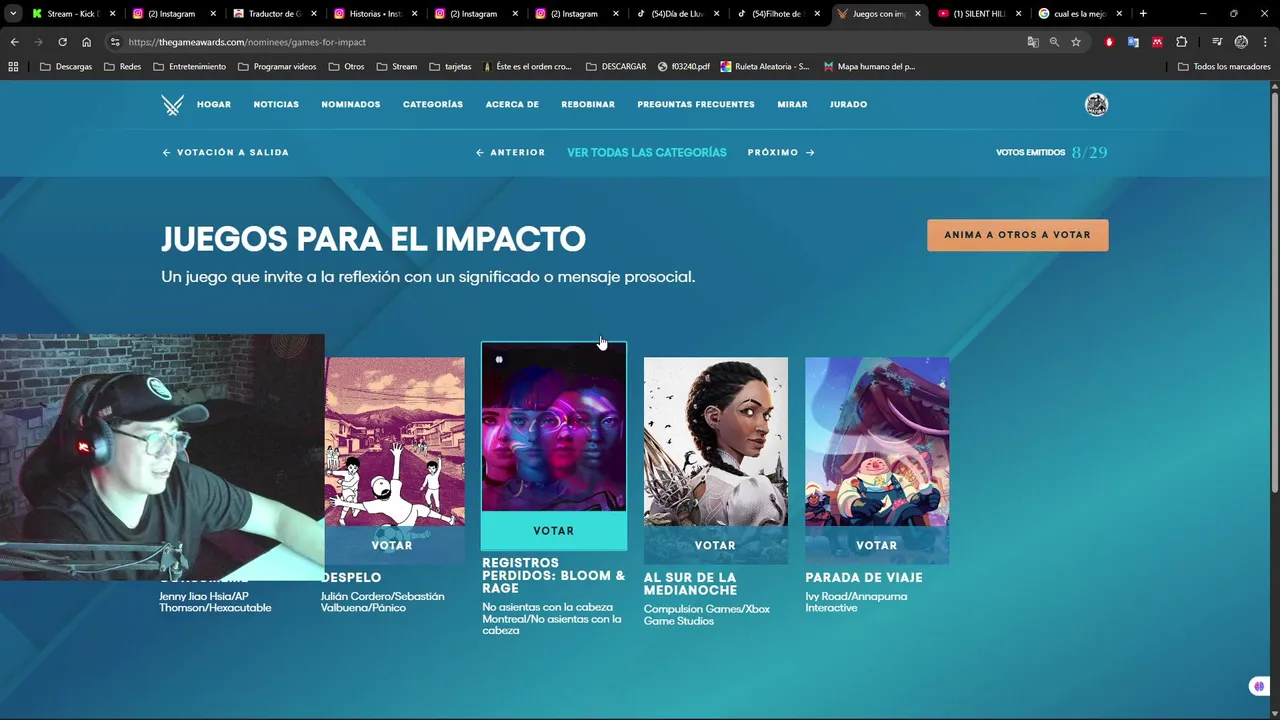1280x720 pixels.
Task: Open the Extensions puzzle-piece icon
Action: click(x=1182, y=42)
